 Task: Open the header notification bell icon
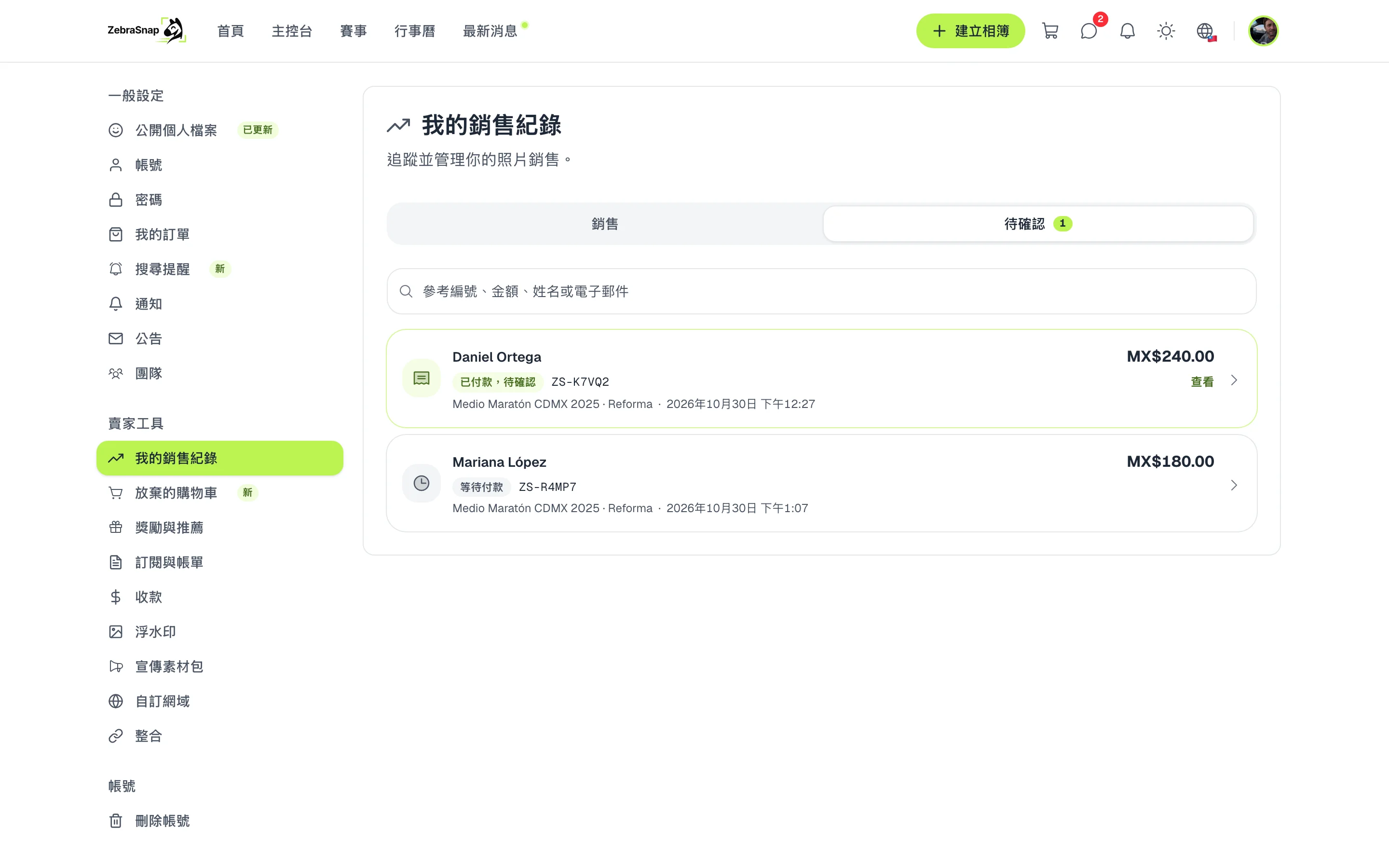pyautogui.click(x=1127, y=31)
